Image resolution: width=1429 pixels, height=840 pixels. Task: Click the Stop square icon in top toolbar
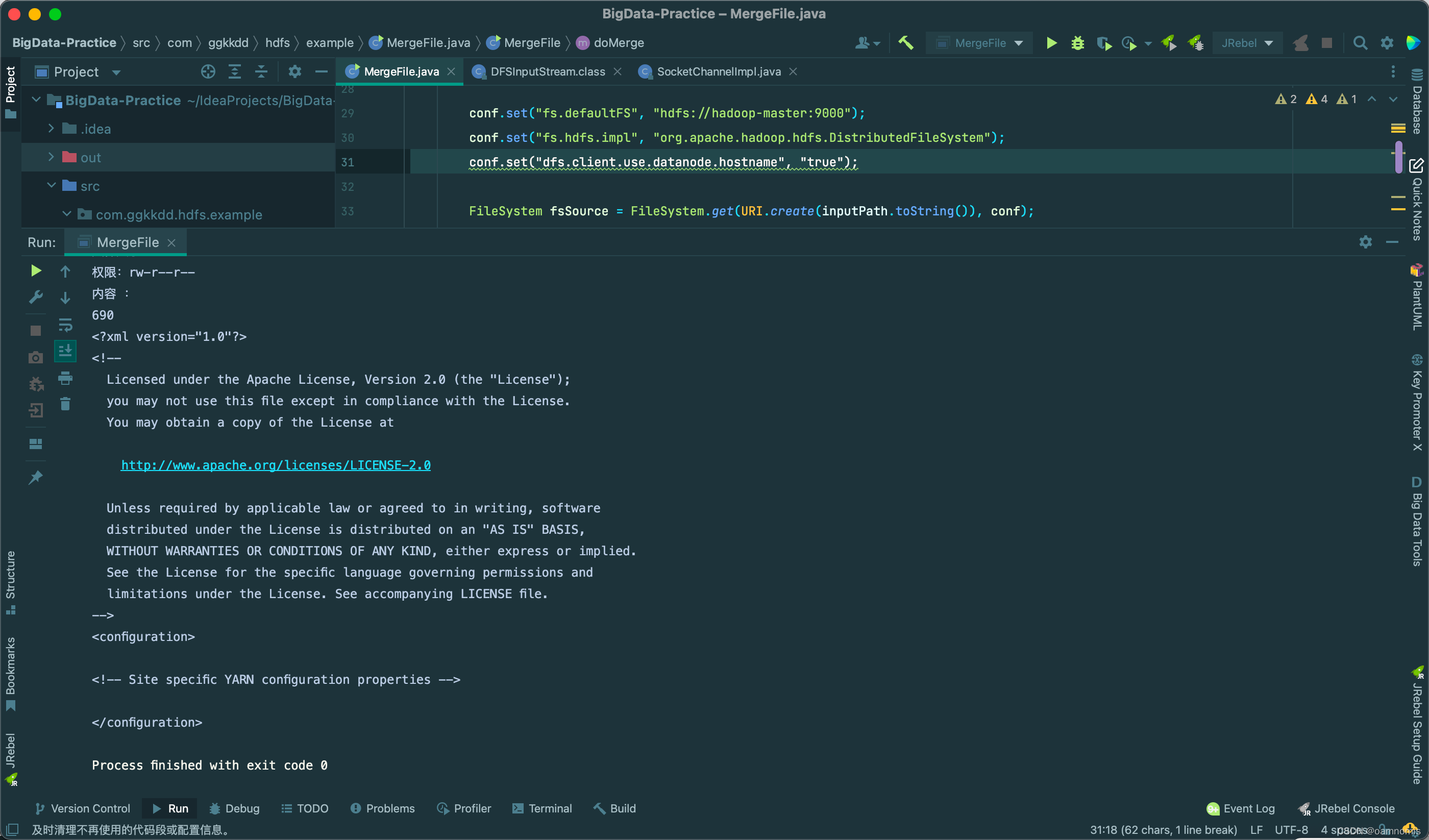point(1326,43)
